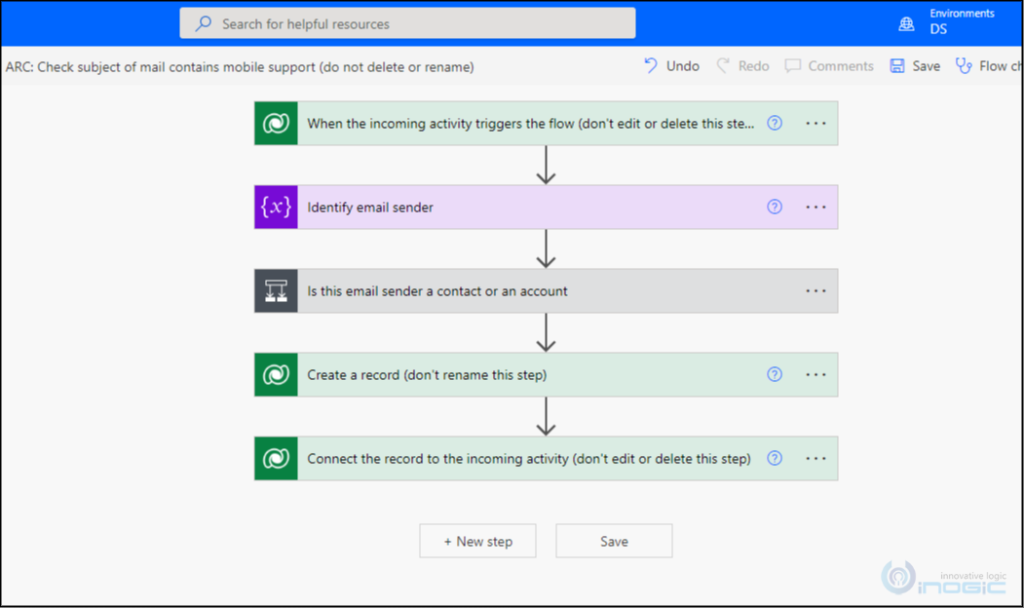Add a step using the New step button
This screenshot has width=1024, height=608.
[477, 540]
